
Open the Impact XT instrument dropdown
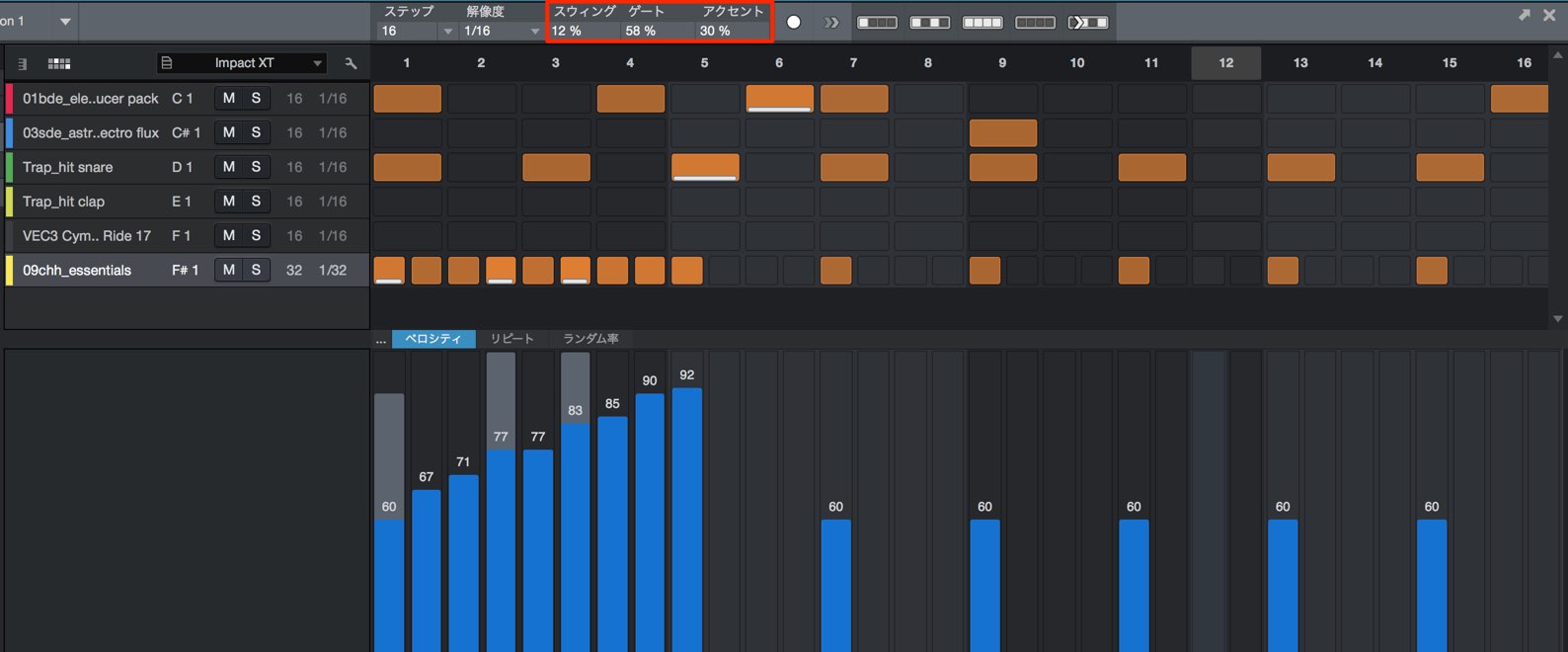tap(317, 63)
